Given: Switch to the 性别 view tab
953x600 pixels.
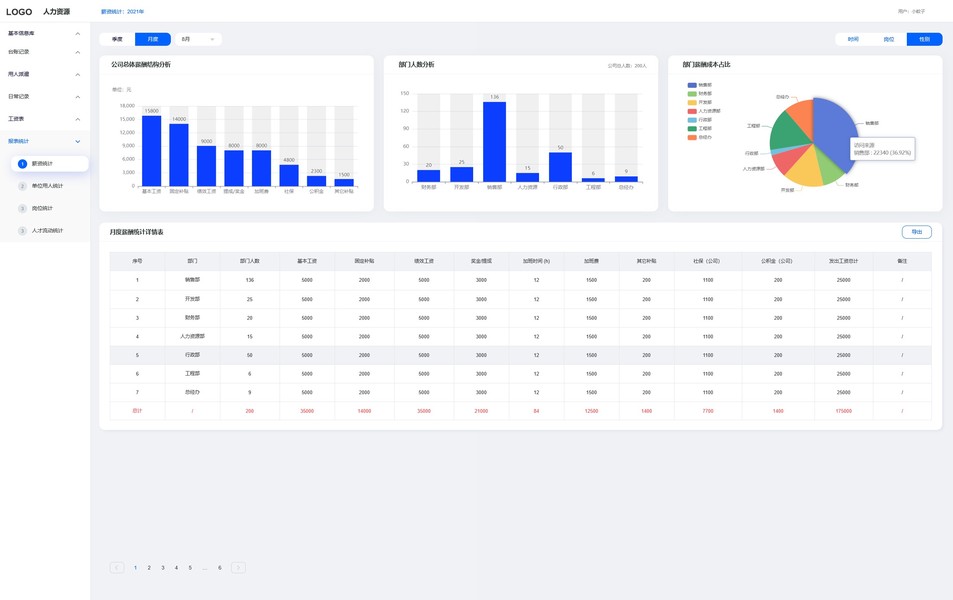Looking at the screenshot, I should click(x=924, y=39).
